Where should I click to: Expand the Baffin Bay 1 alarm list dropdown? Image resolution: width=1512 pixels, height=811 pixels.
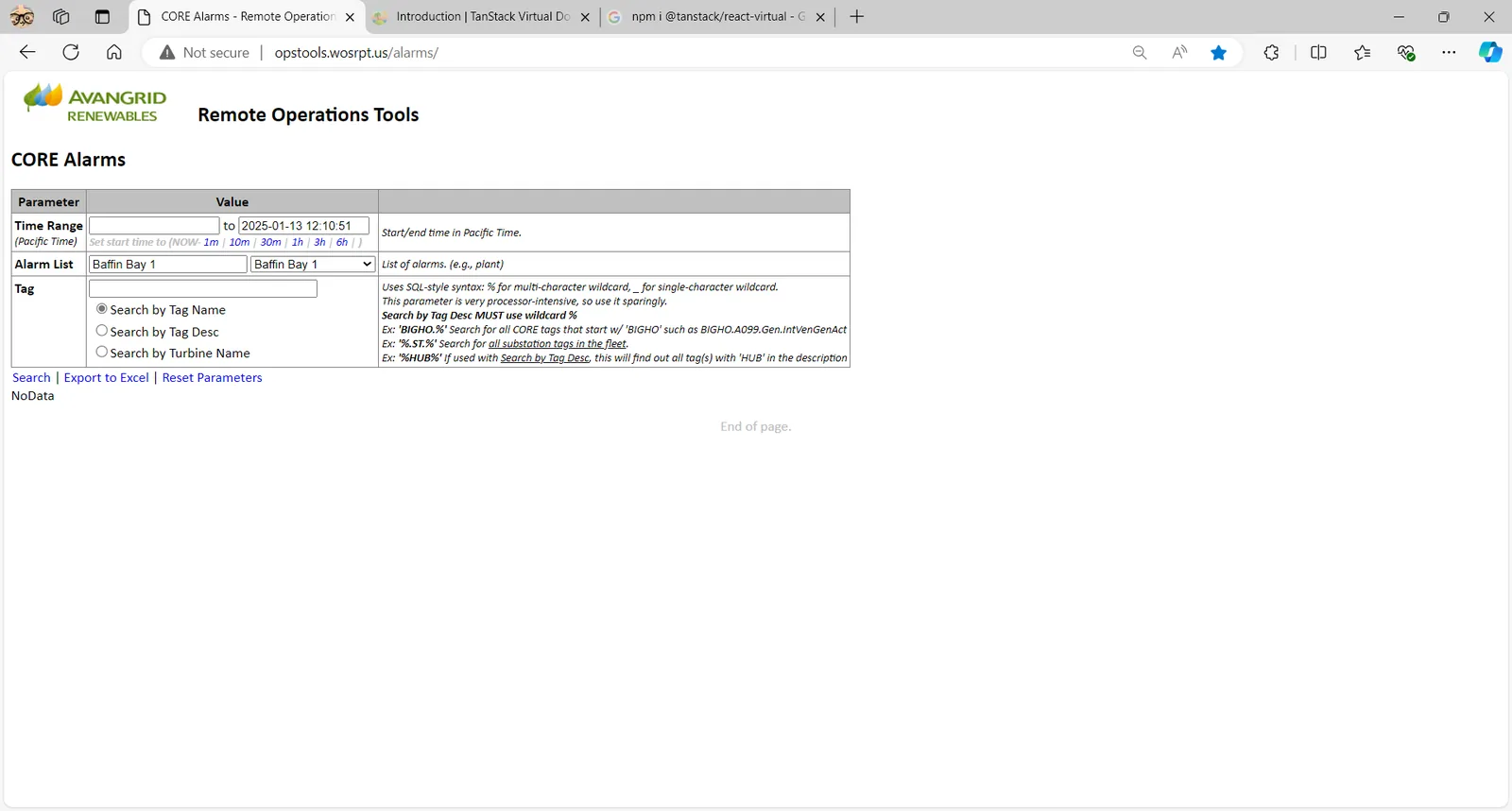pyautogui.click(x=313, y=265)
